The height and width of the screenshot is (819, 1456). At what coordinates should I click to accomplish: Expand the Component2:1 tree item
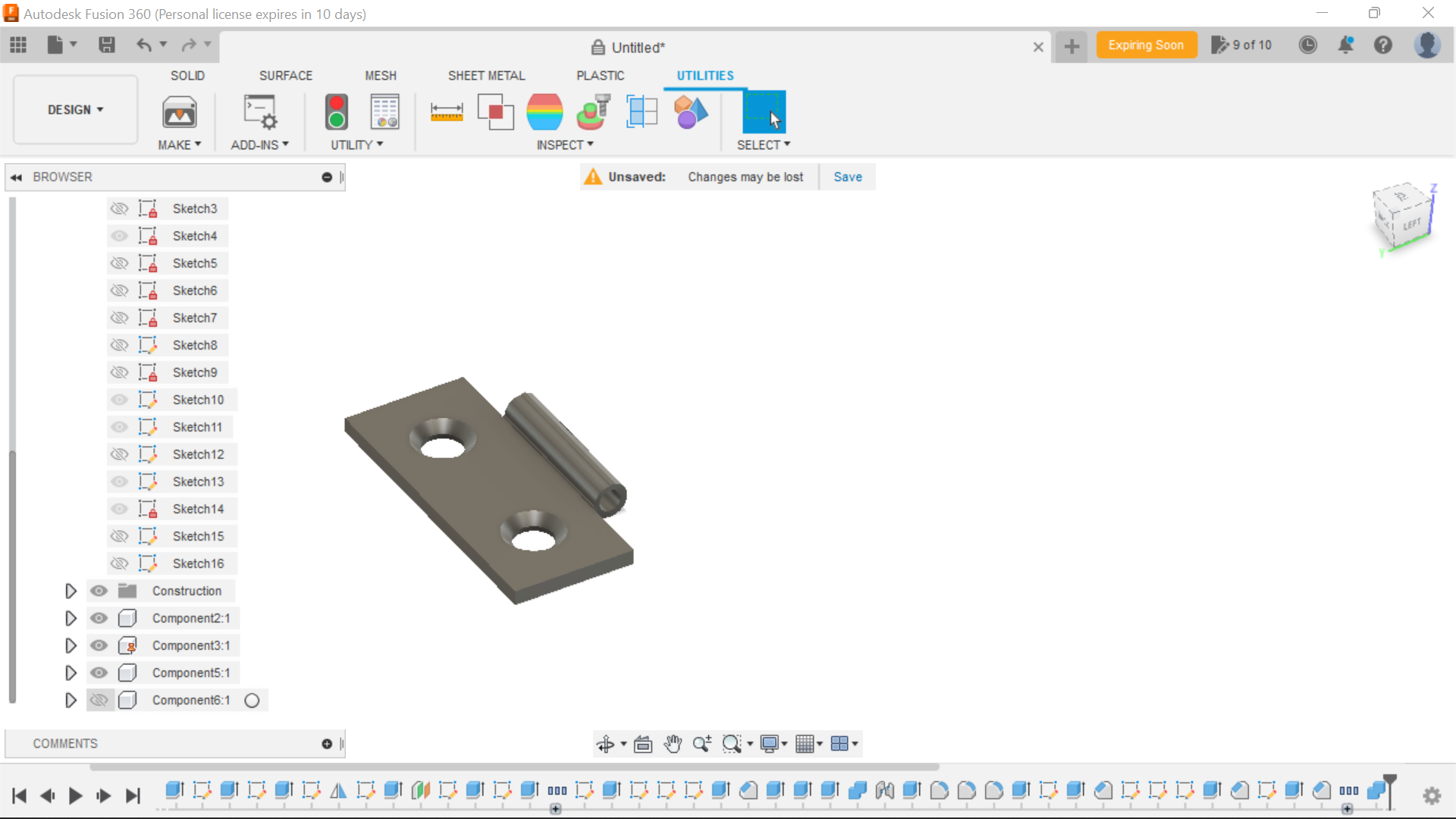70,618
